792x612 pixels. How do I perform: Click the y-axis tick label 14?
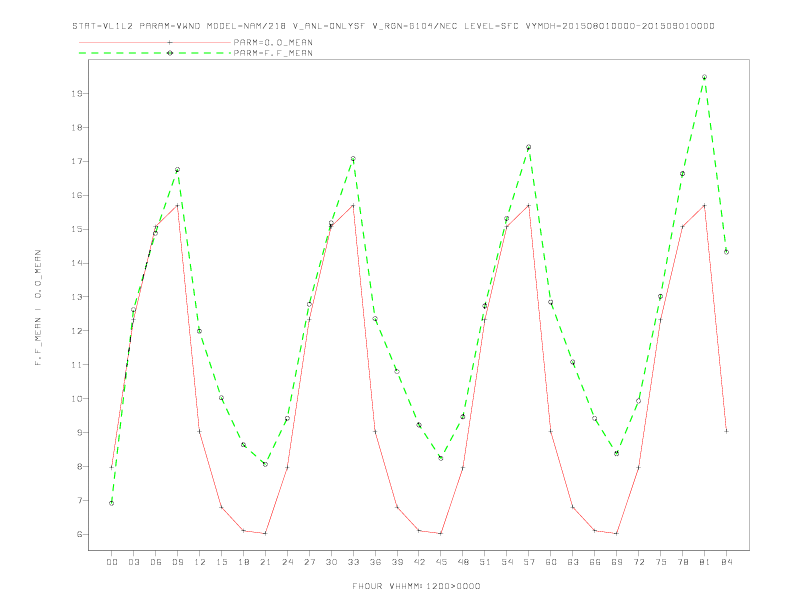tap(76, 263)
